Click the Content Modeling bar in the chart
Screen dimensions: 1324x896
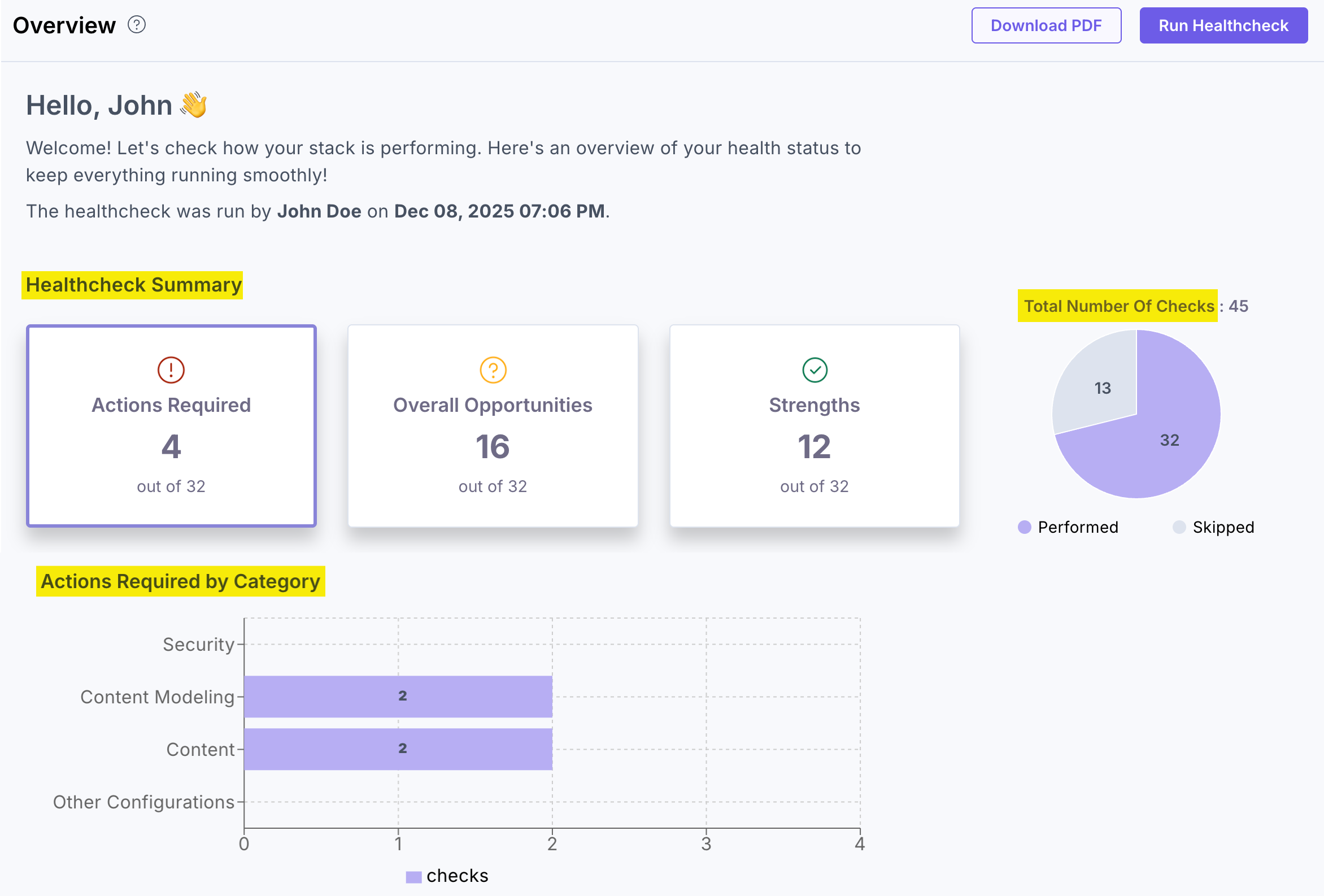click(399, 696)
